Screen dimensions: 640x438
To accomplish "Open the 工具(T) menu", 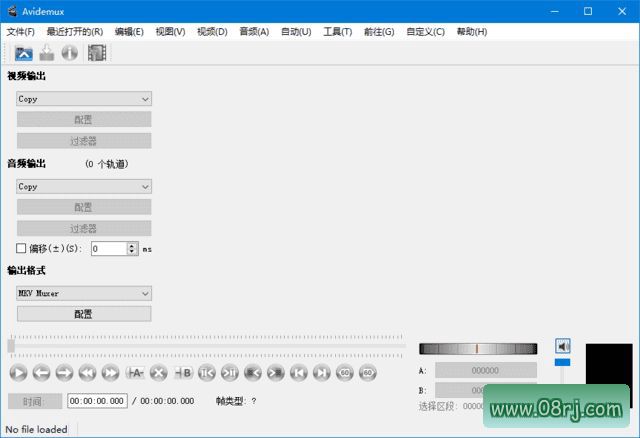I will 338,32.
